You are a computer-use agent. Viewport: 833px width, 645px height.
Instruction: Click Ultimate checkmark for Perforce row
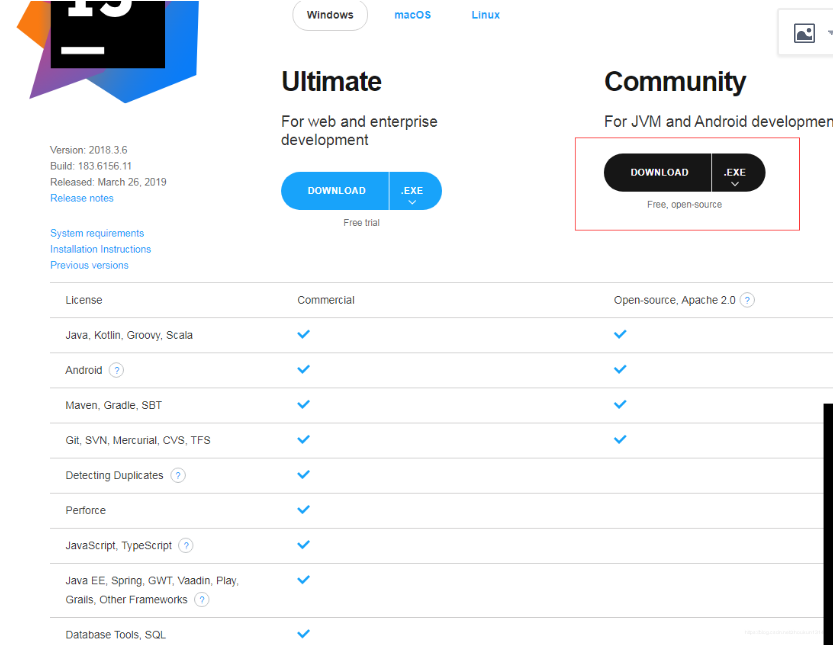coord(303,510)
